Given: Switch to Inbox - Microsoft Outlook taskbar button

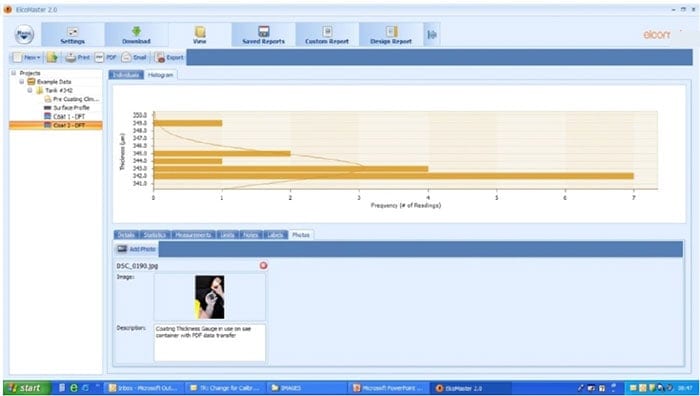Looking at the screenshot, I should click(x=145, y=388).
